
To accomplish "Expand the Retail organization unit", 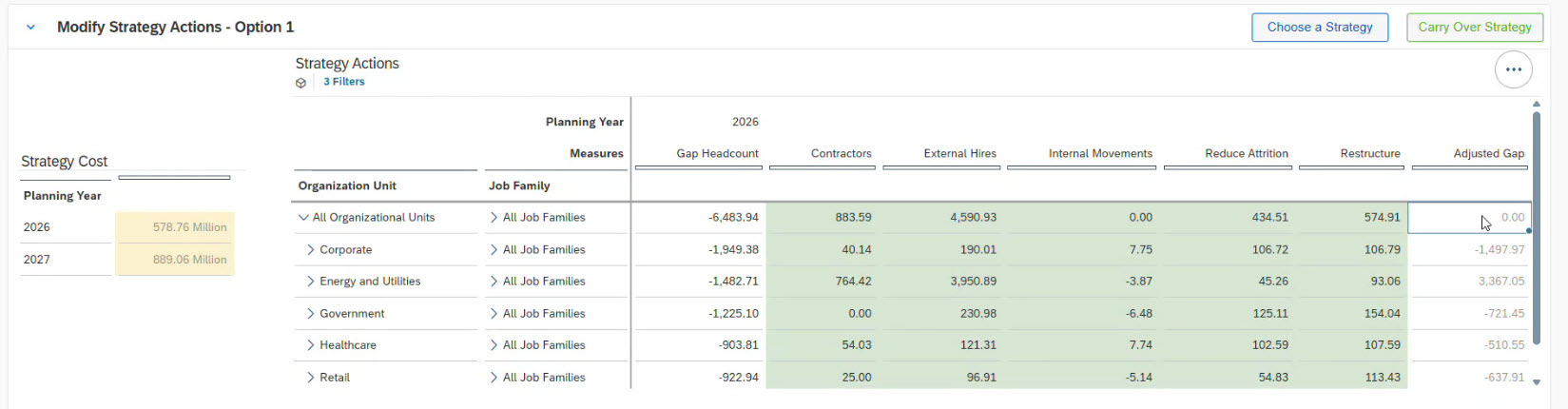I will (x=310, y=378).
